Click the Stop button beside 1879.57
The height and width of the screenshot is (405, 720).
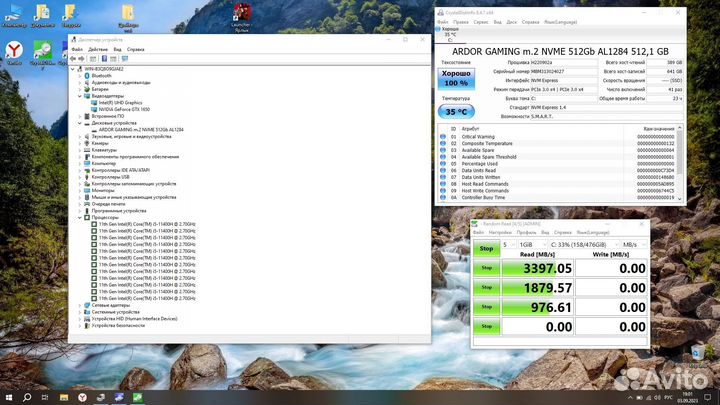(x=486, y=287)
